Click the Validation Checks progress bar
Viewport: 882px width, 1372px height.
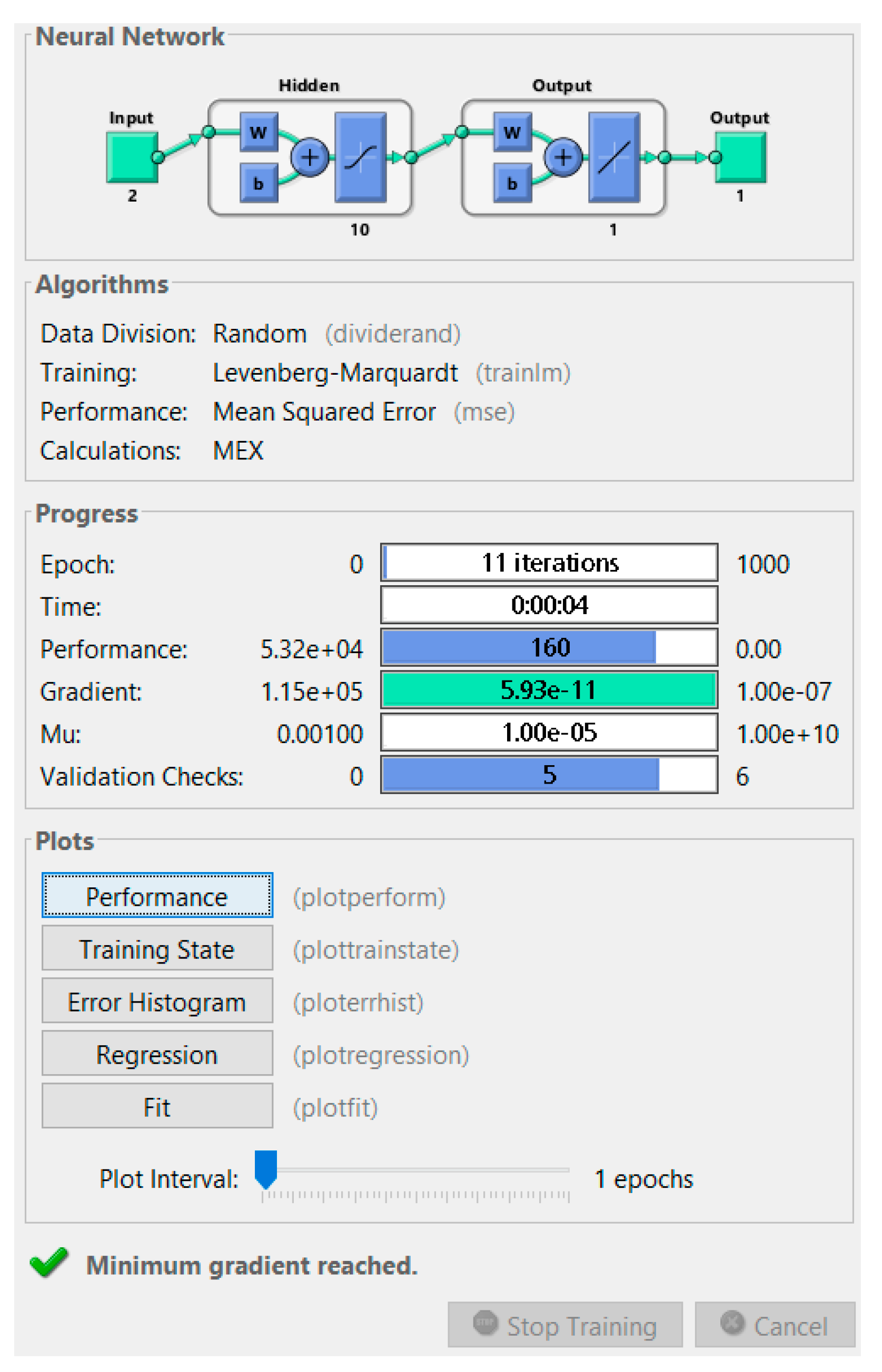(549, 775)
